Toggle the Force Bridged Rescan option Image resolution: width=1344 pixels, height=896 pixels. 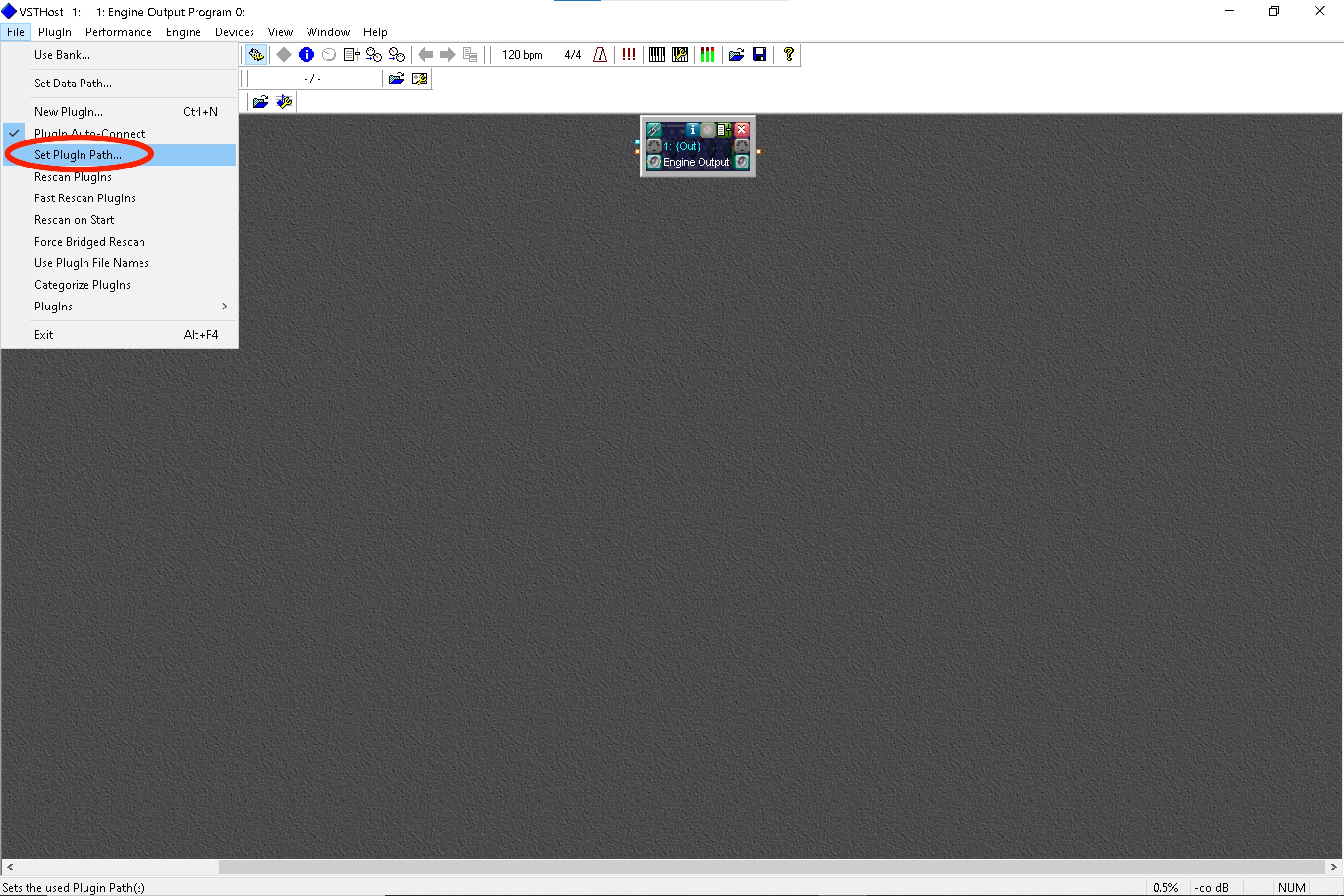(x=119, y=242)
